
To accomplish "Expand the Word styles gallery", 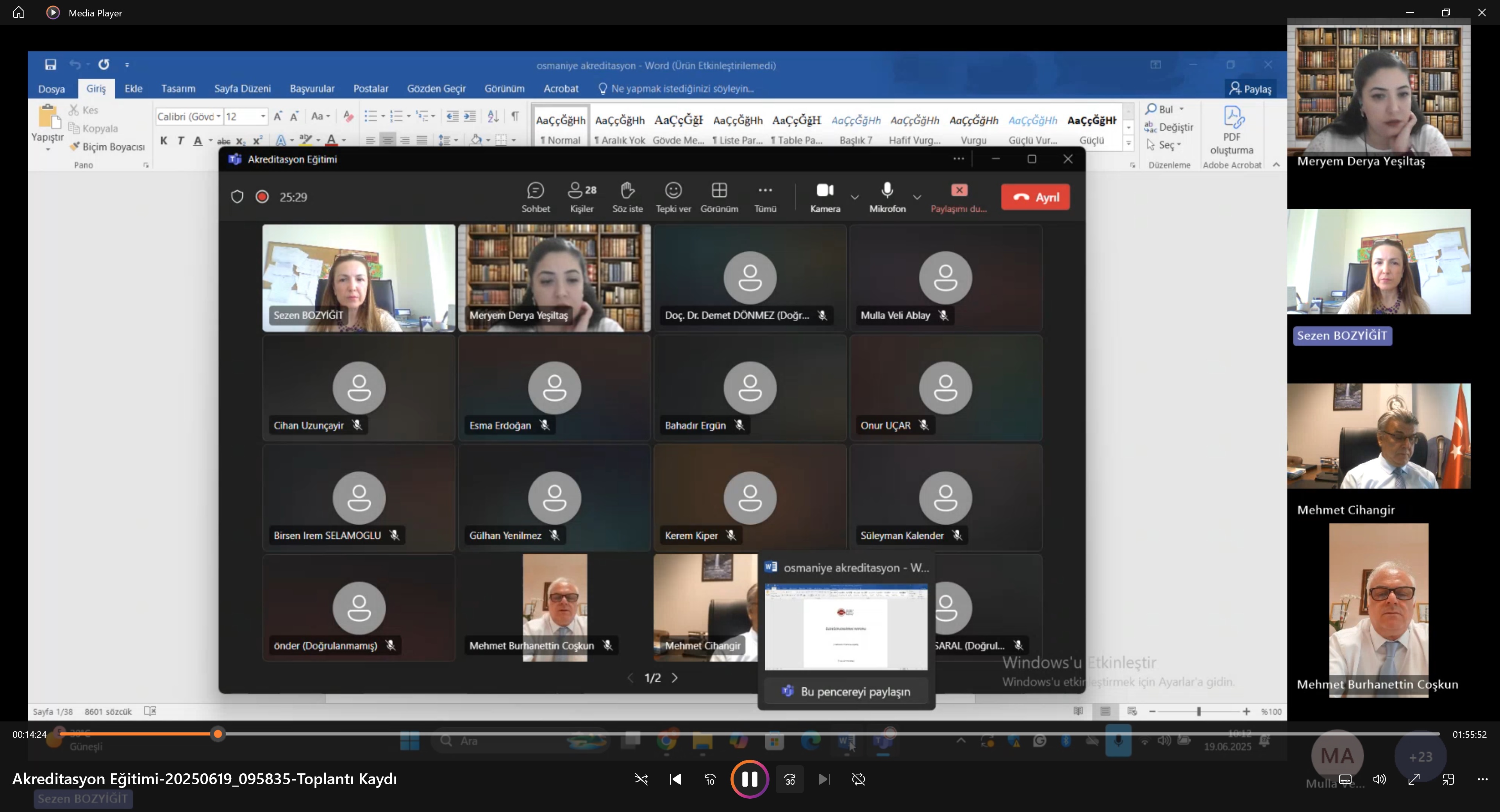I will 1129,142.
